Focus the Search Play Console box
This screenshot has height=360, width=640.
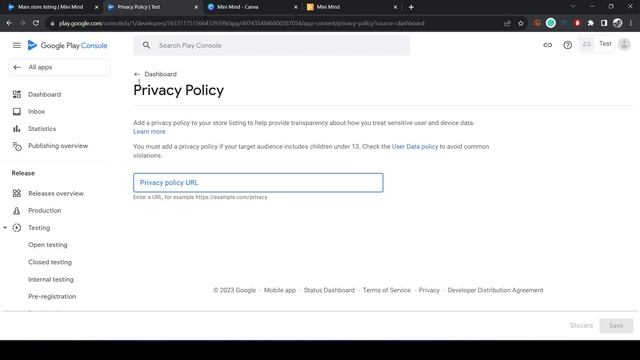click(271, 45)
